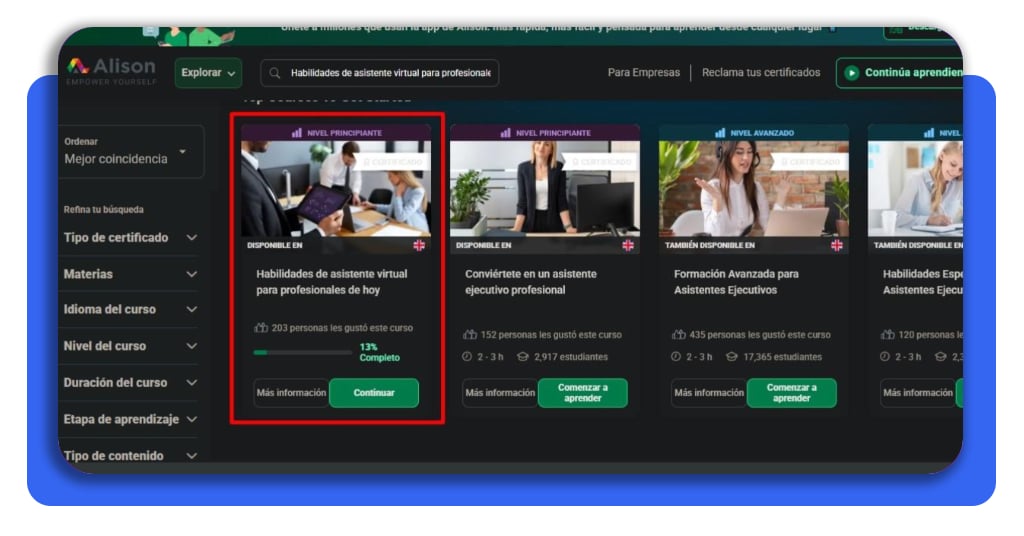Image resolution: width=1024 pixels, height=536 pixels.
Task: Click Más información on Formación Avanzada card
Action: click(x=709, y=393)
